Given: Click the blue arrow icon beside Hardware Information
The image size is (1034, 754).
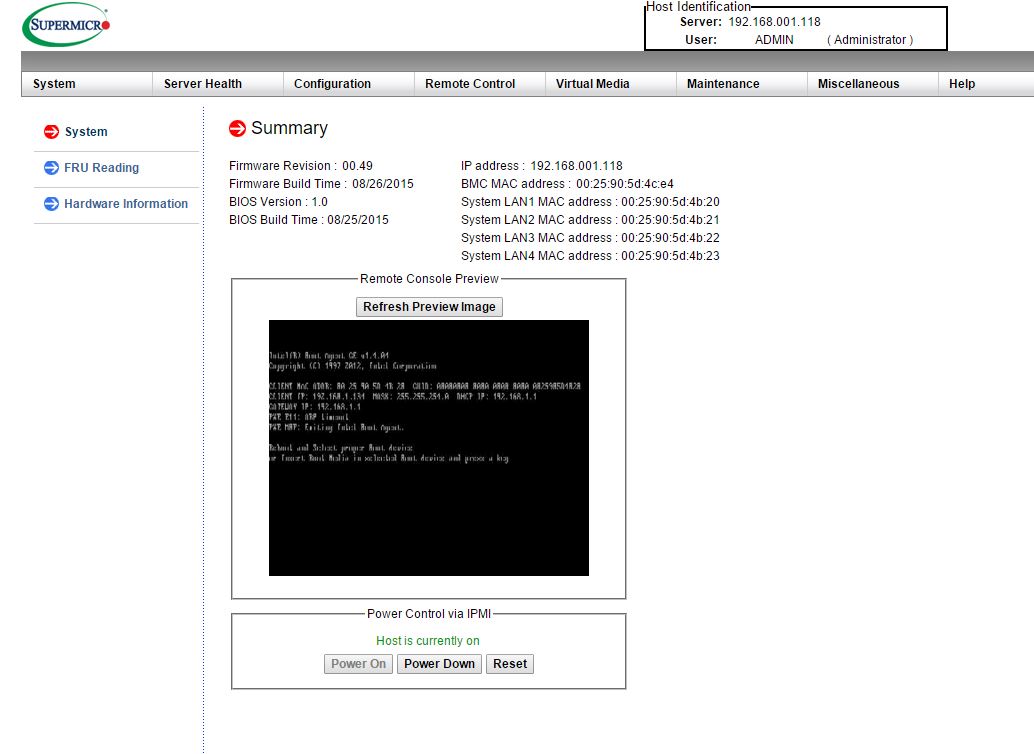Looking at the screenshot, I should tap(52, 204).
